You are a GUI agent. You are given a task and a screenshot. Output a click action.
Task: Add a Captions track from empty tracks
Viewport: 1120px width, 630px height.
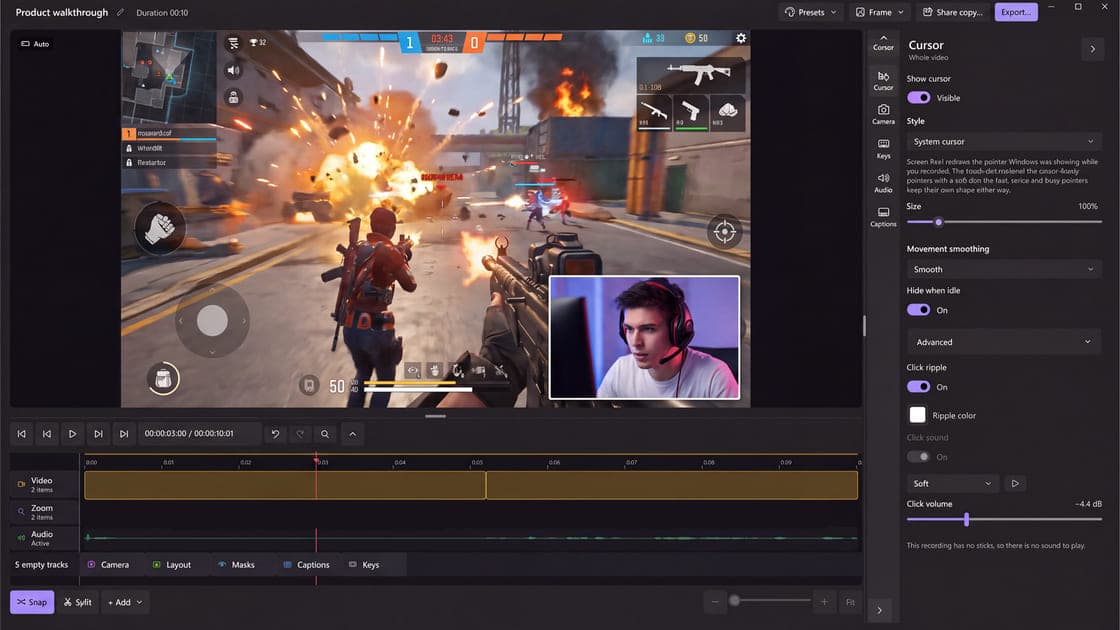click(306, 564)
